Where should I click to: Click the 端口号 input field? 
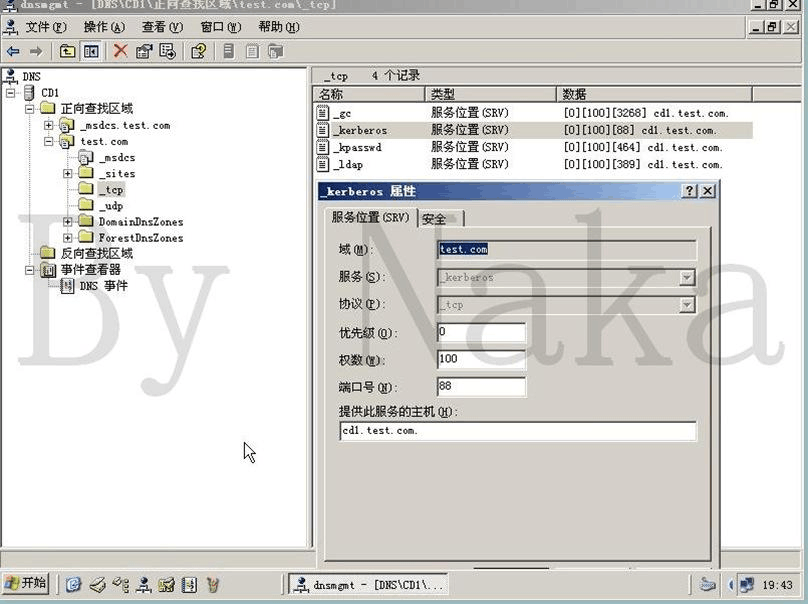click(x=481, y=387)
